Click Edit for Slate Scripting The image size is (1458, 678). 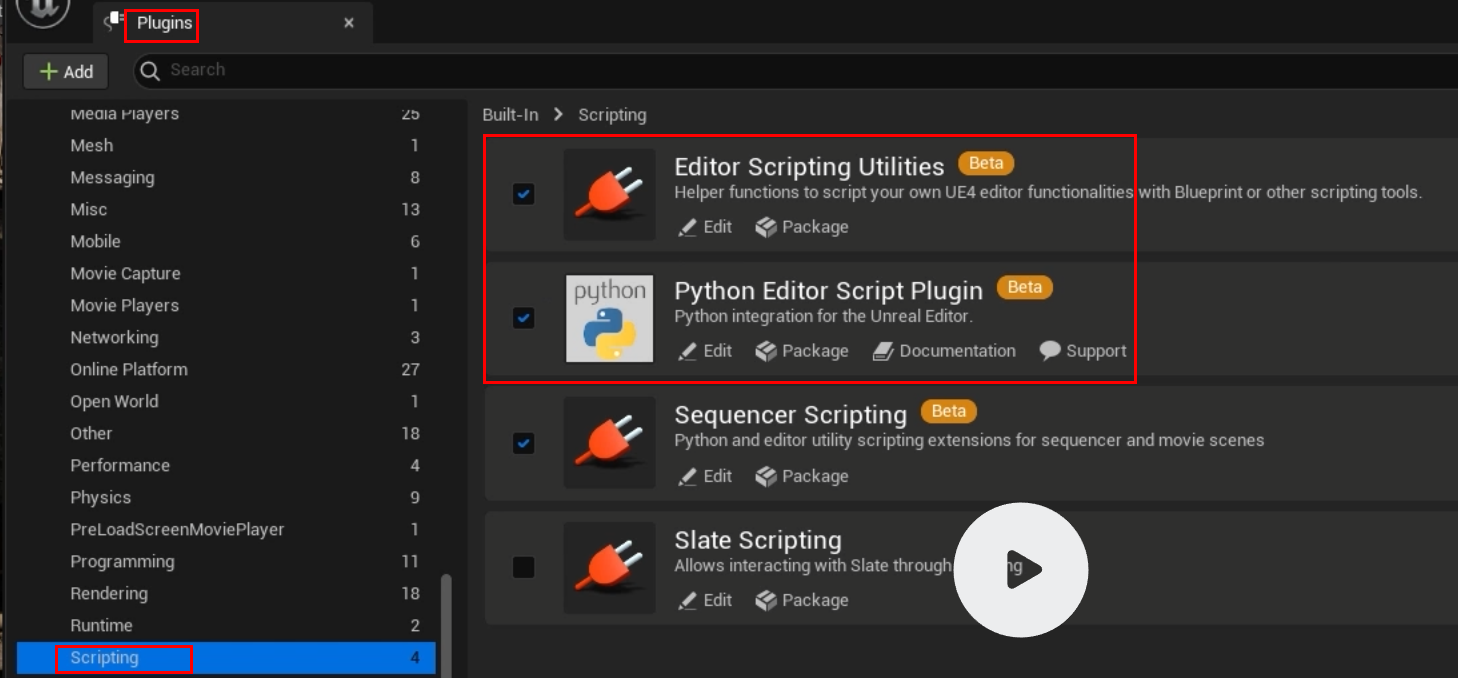pos(705,600)
